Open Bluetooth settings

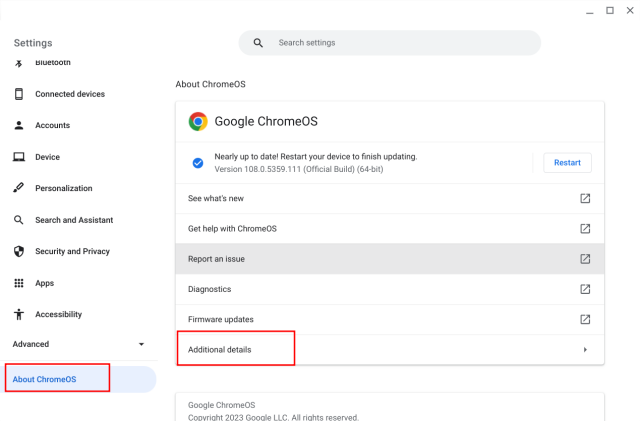[x=53, y=63]
